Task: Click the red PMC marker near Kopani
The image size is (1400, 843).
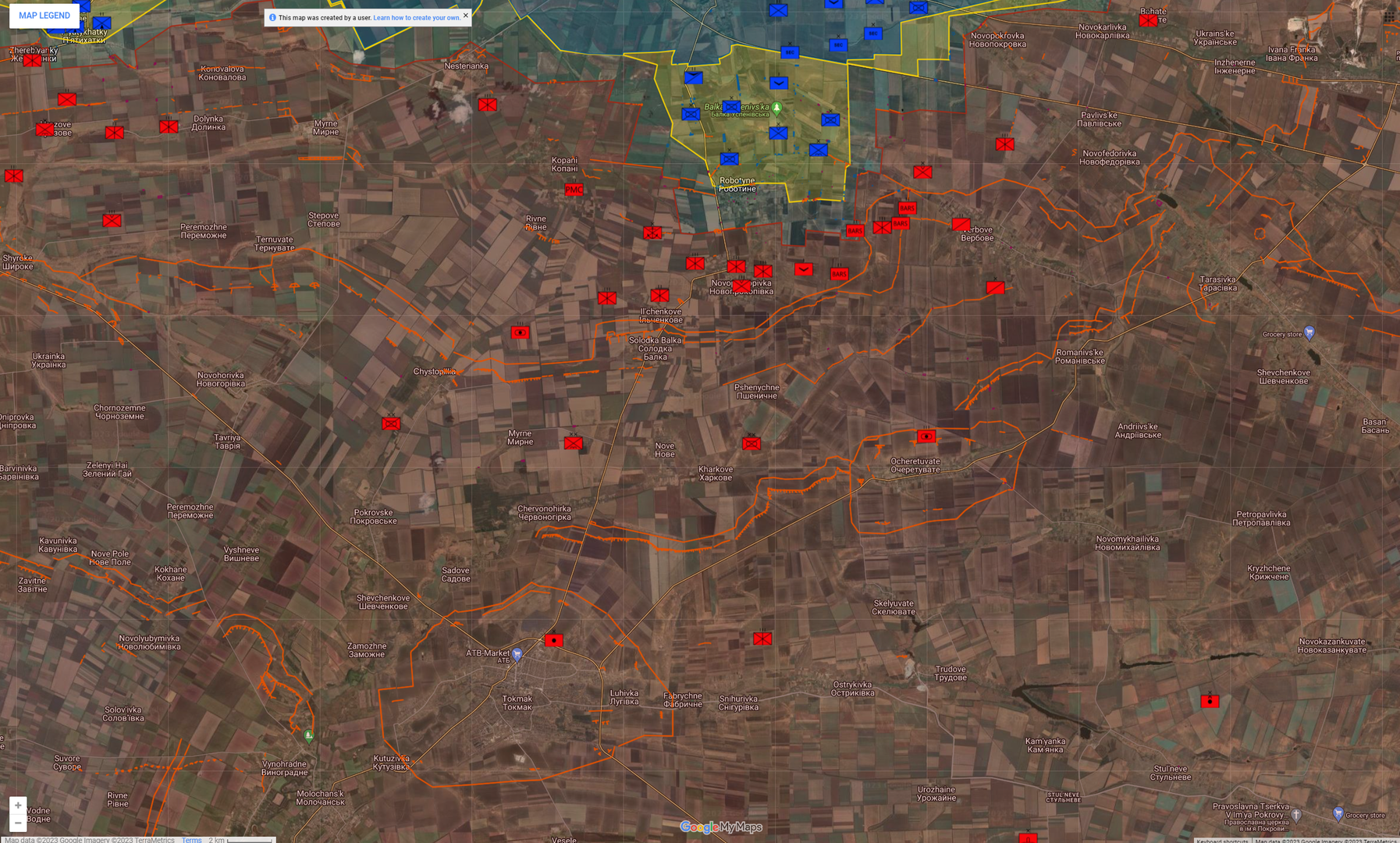Action: [574, 190]
